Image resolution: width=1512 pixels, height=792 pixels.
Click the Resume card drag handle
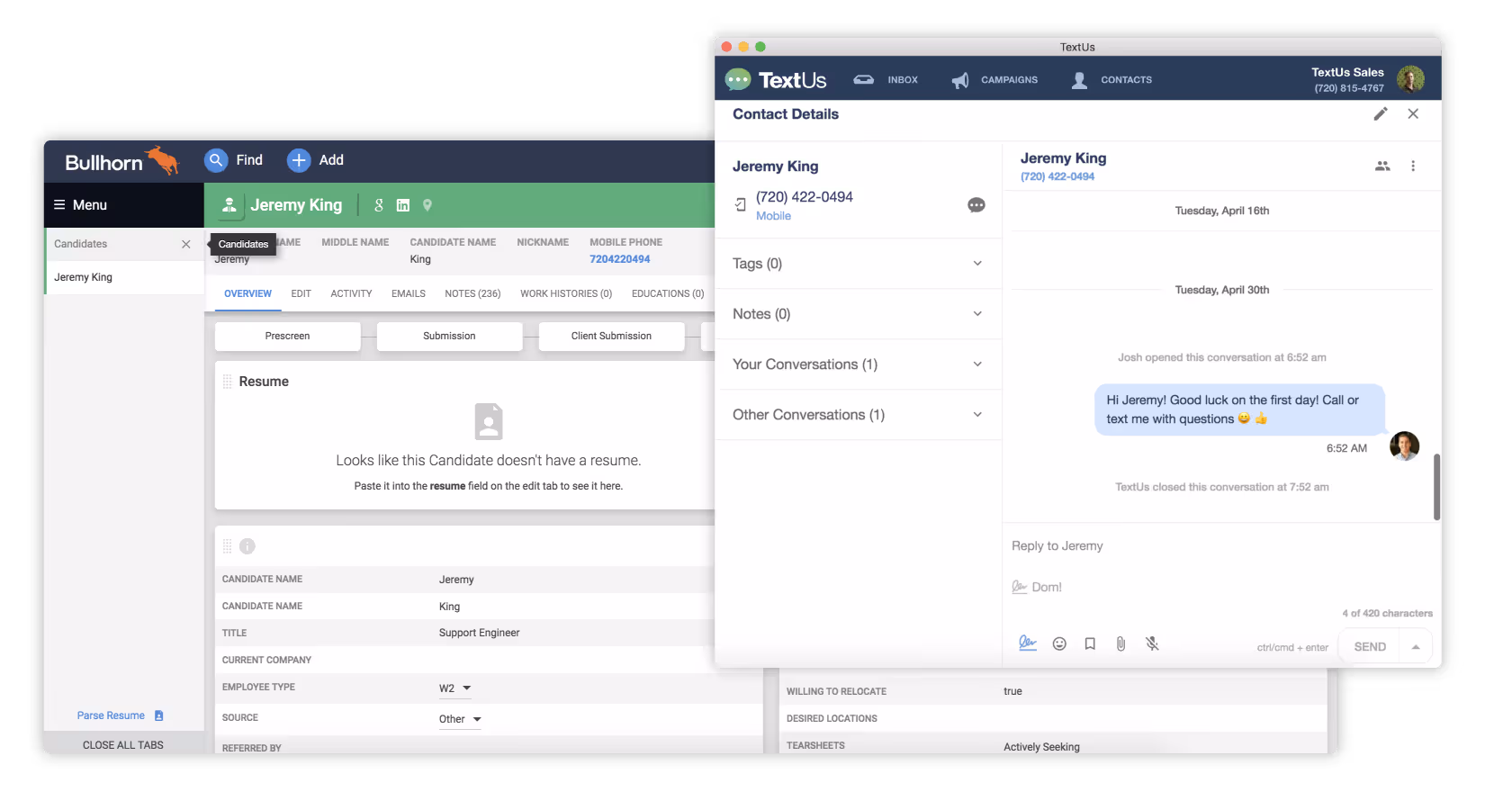pos(227,382)
